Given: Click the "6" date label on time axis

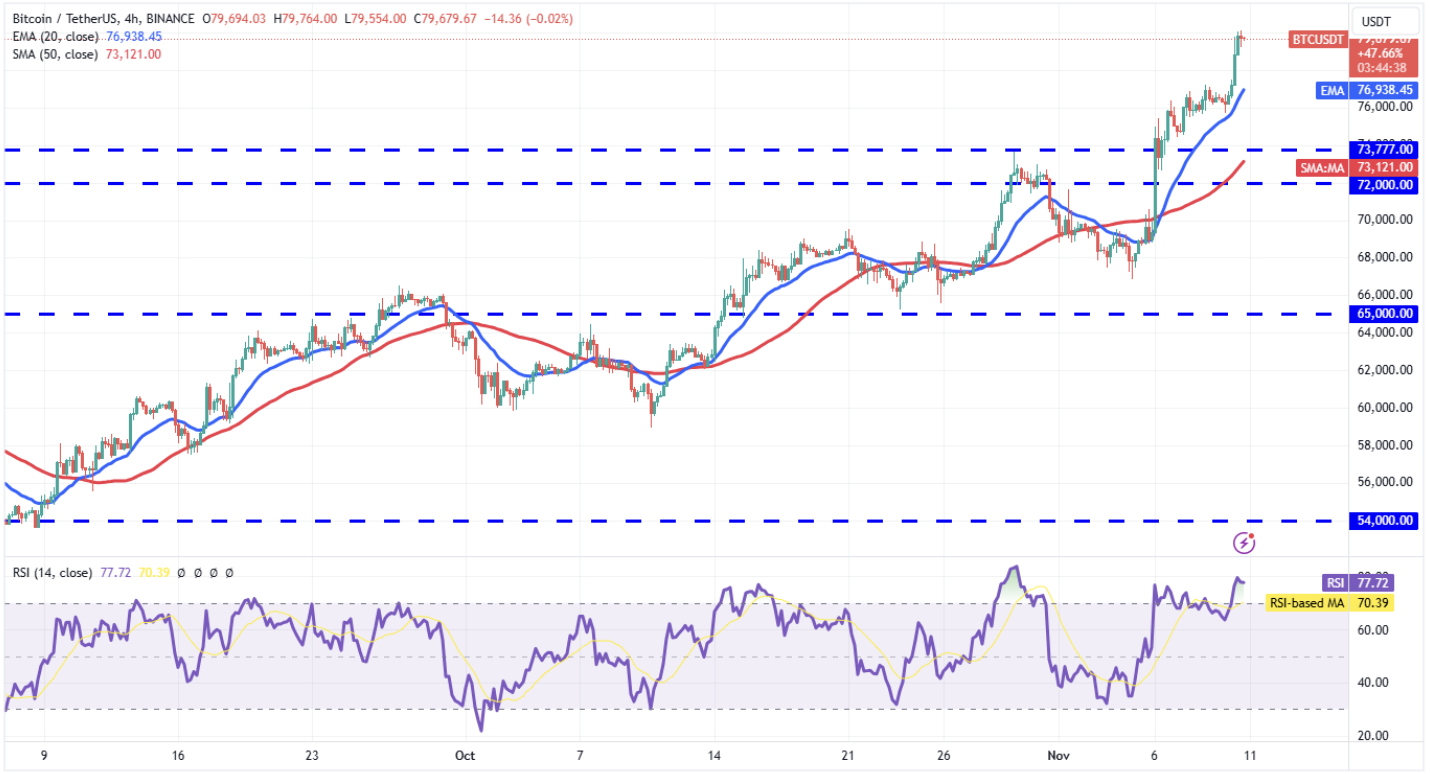Looking at the screenshot, I should pos(1155,756).
